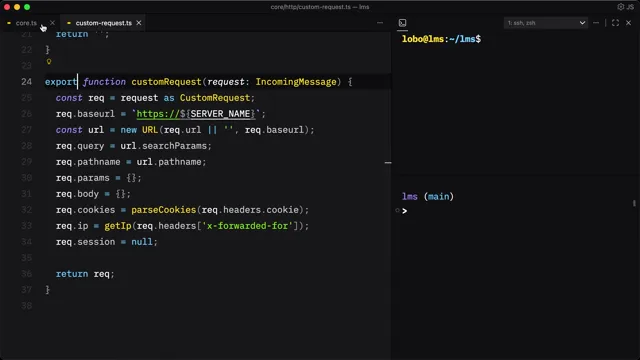Click req.params on line 30
This screenshot has width=640, height=360.
(x=82, y=178)
